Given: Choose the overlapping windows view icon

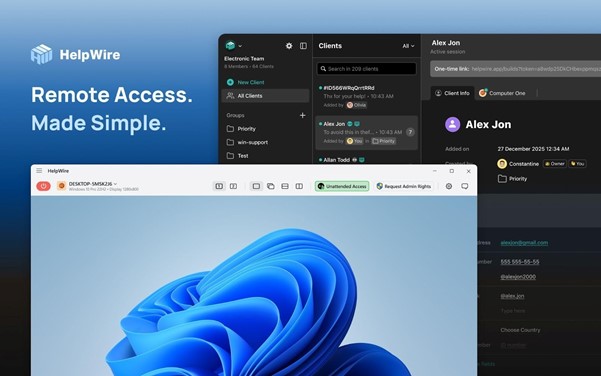Looking at the screenshot, I should pyautogui.click(x=271, y=186).
